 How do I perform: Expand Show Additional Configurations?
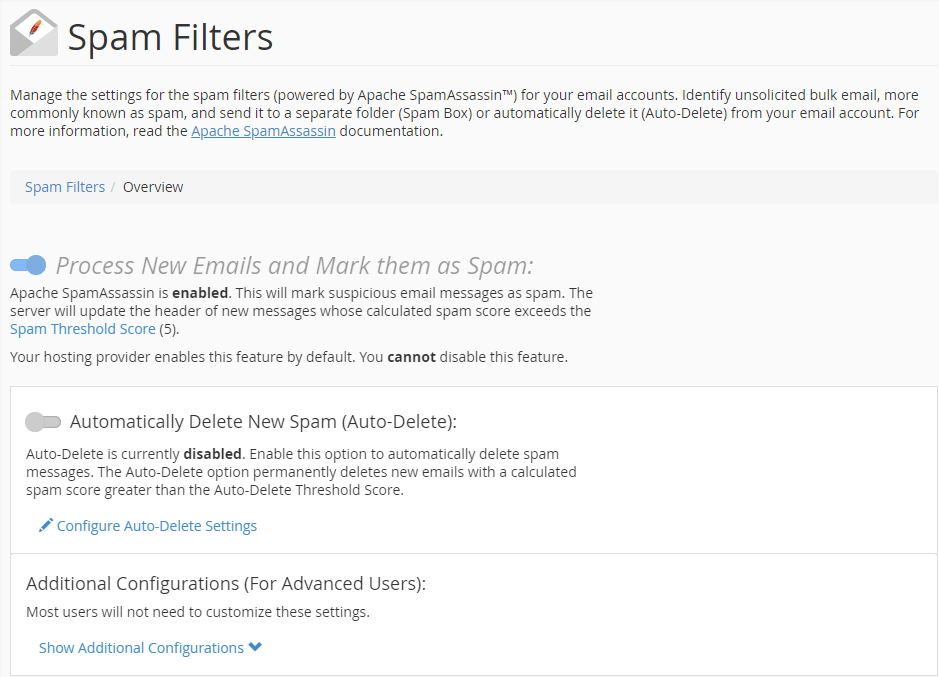tap(141, 648)
